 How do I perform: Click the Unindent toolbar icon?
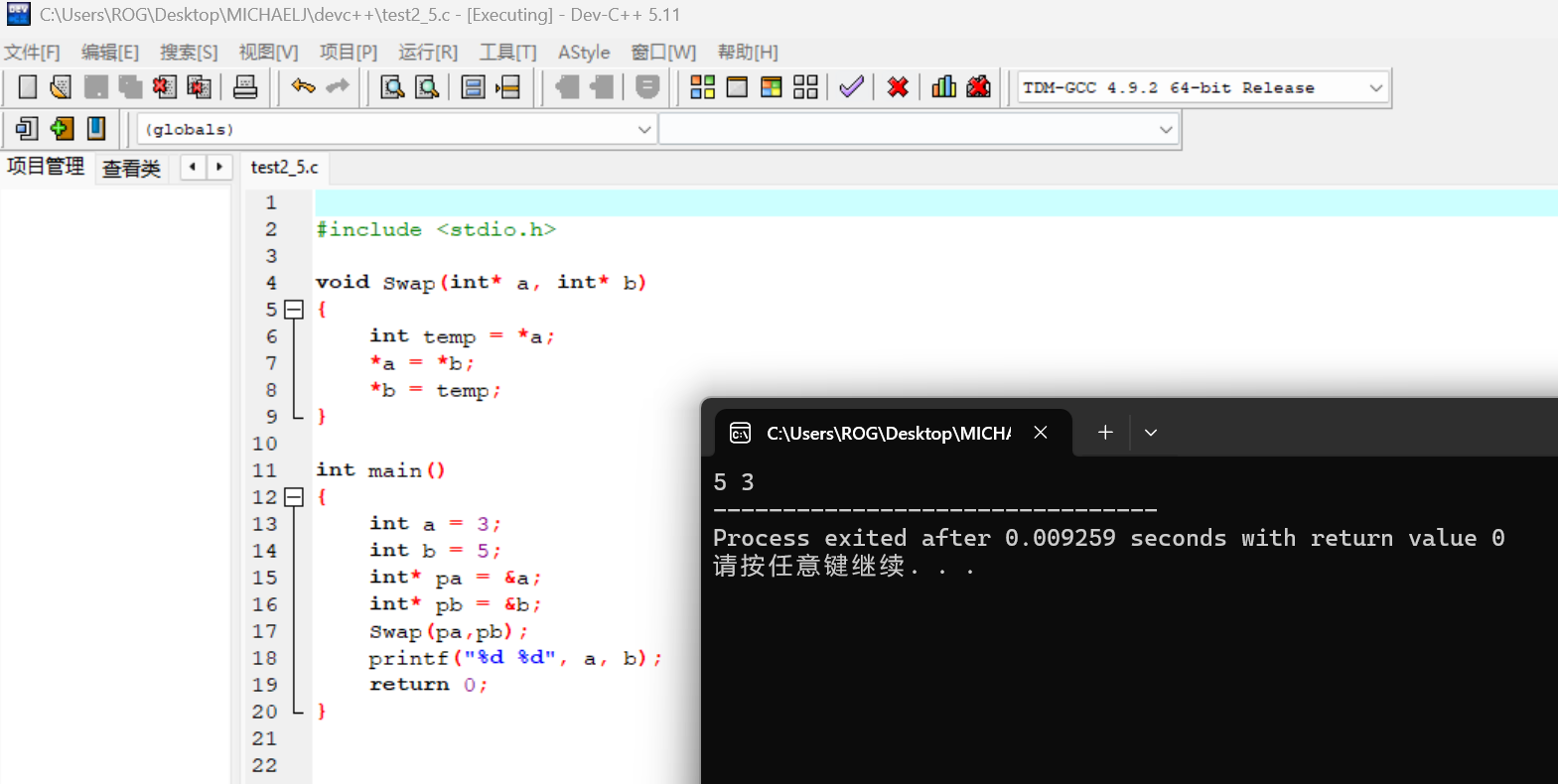tap(602, 87)
